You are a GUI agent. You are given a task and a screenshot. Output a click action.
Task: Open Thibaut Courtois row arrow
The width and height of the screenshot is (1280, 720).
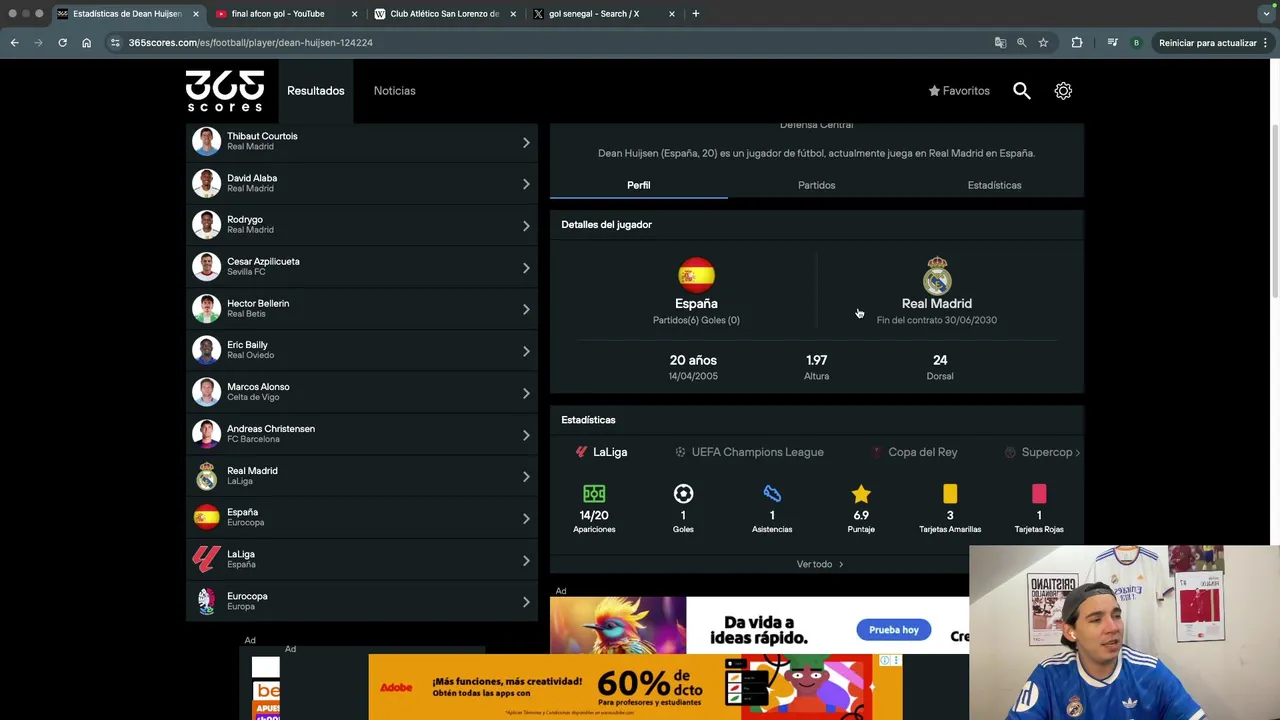click(526, 142)
